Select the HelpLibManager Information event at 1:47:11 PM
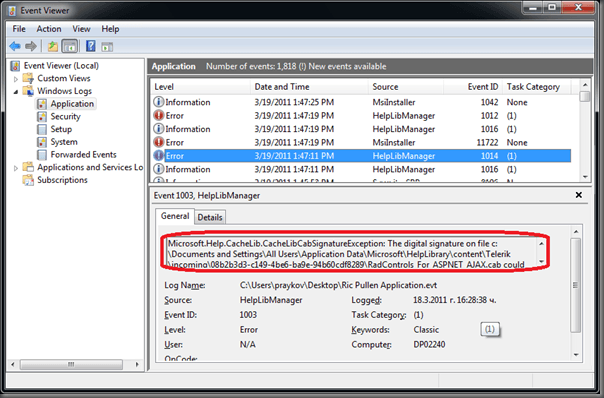 pyautogui.click(x=361, y=169)
